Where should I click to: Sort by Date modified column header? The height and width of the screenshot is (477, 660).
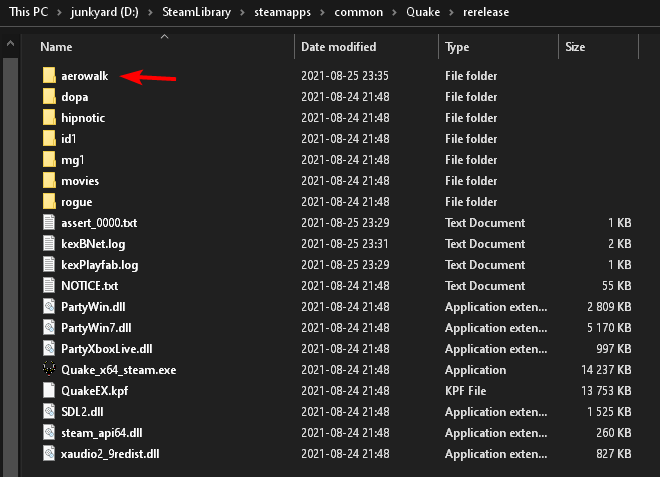click(338, 47)
